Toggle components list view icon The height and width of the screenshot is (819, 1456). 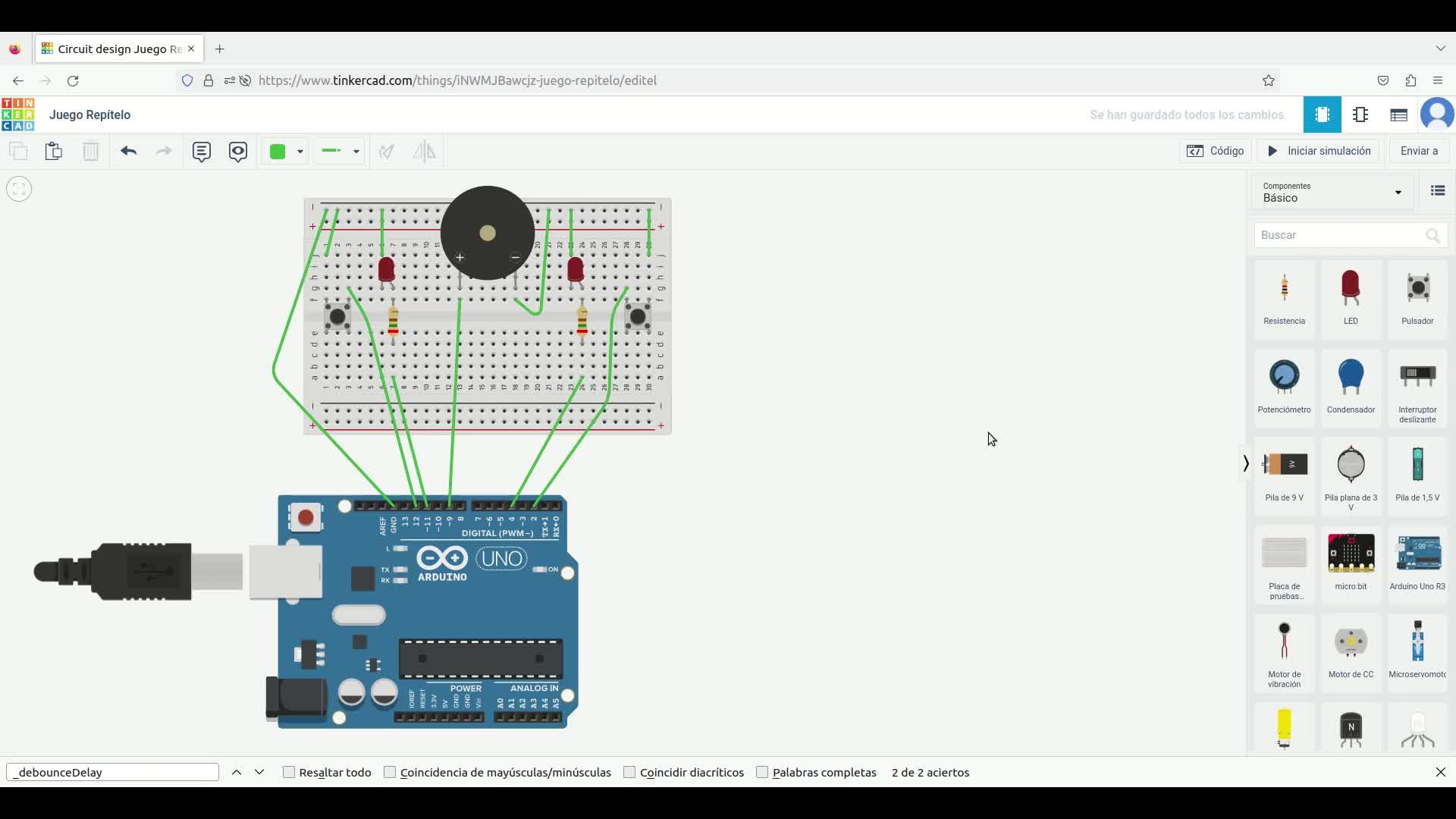(1437, 191)
